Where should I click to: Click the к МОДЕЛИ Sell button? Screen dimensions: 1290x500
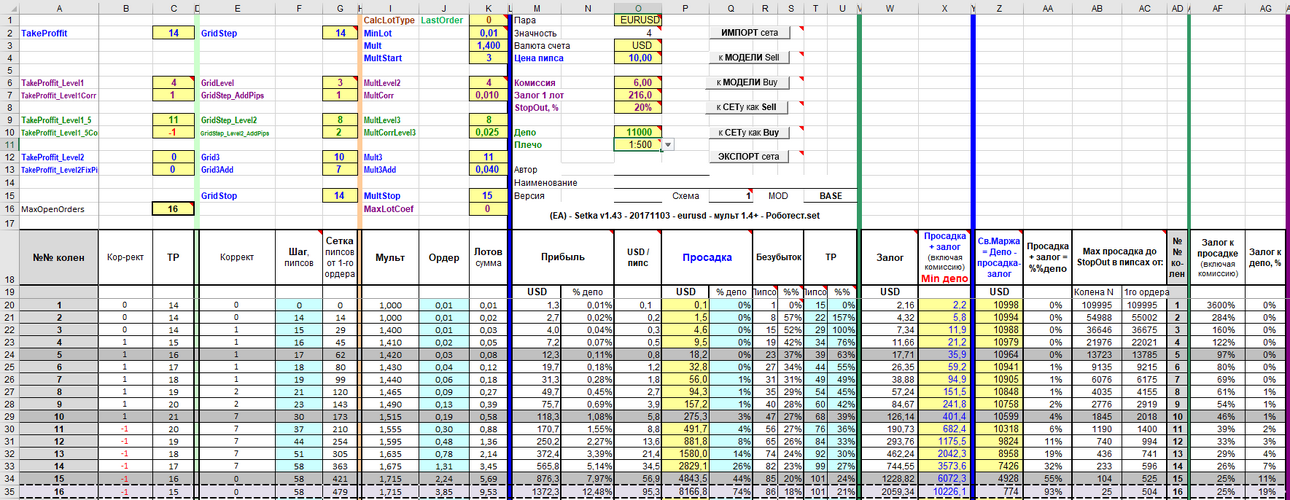750,58
